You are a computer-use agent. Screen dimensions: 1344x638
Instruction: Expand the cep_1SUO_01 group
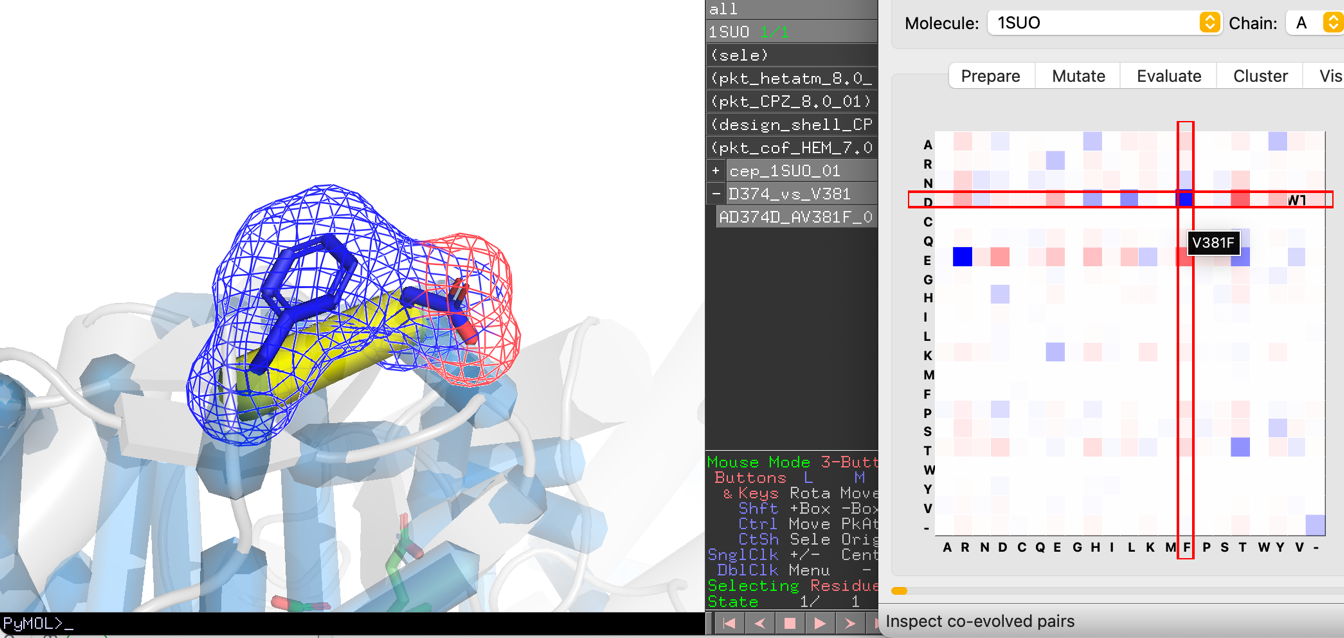click(x=716, y=171)
